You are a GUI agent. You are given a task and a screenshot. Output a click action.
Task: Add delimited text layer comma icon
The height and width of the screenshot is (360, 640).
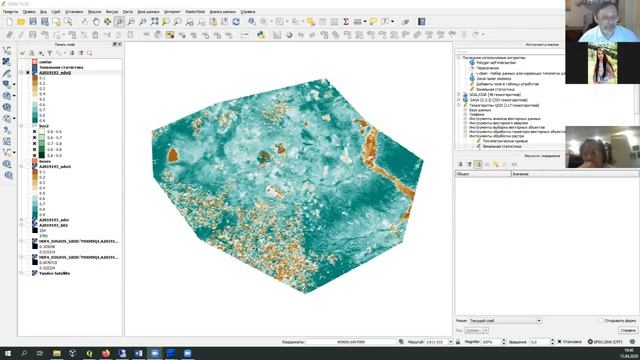point(7,130)
